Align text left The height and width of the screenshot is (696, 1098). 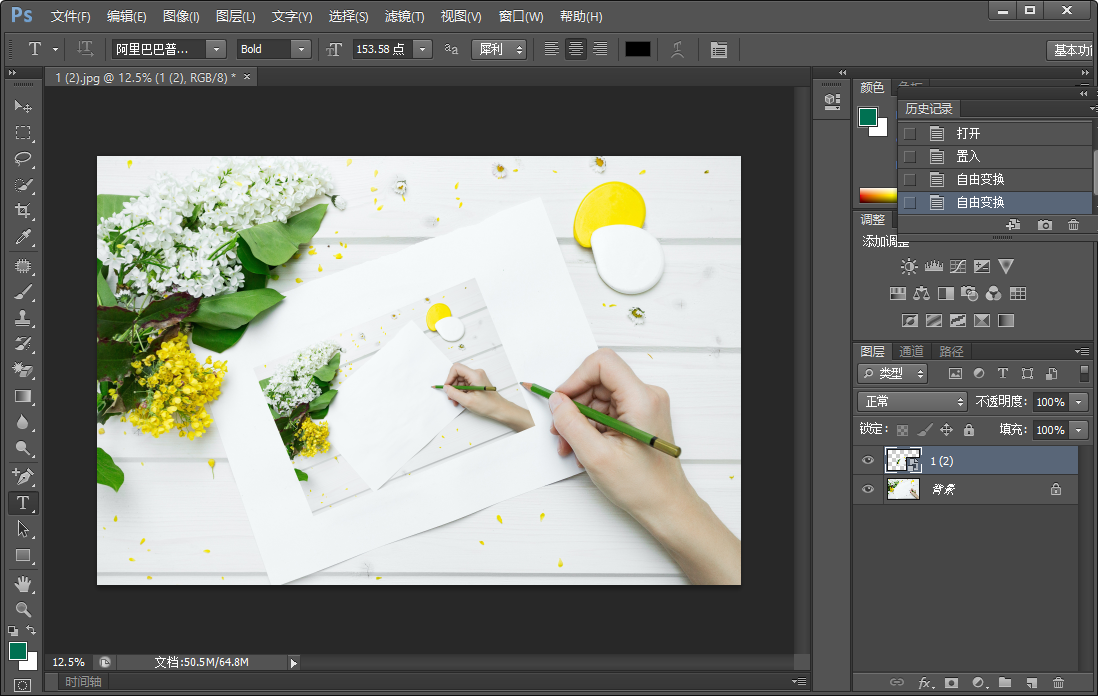(x=551, y=49)
